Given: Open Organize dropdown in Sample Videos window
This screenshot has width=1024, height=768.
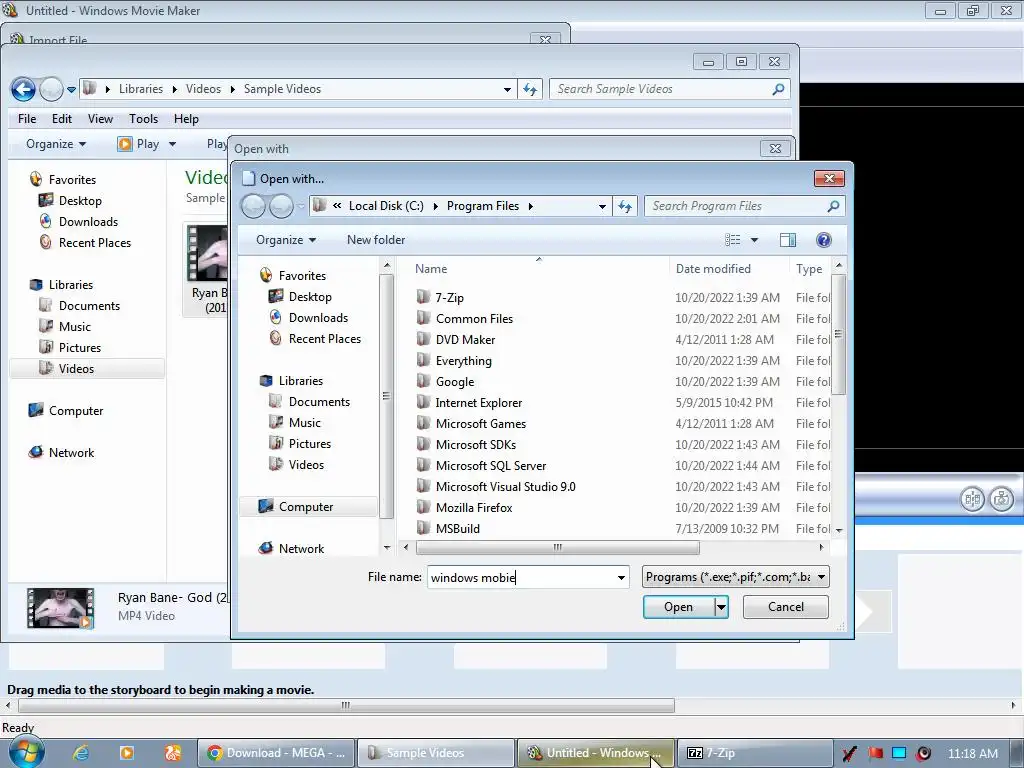Looking at the screenshot, I should coord(56,144).
